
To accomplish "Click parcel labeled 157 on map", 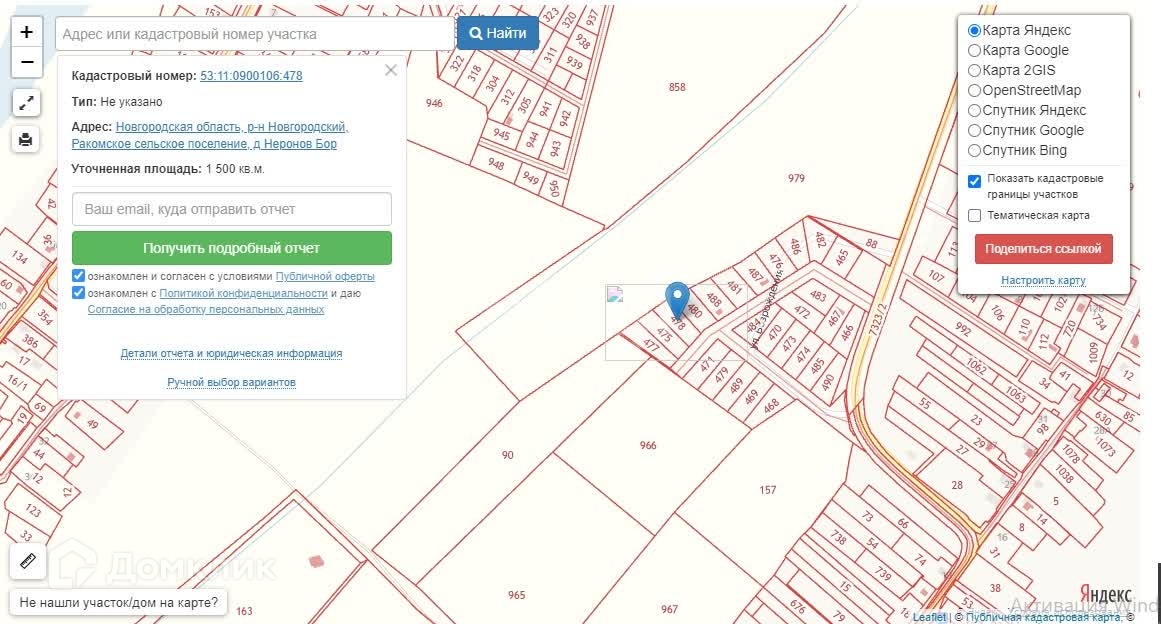I will 768,490.
